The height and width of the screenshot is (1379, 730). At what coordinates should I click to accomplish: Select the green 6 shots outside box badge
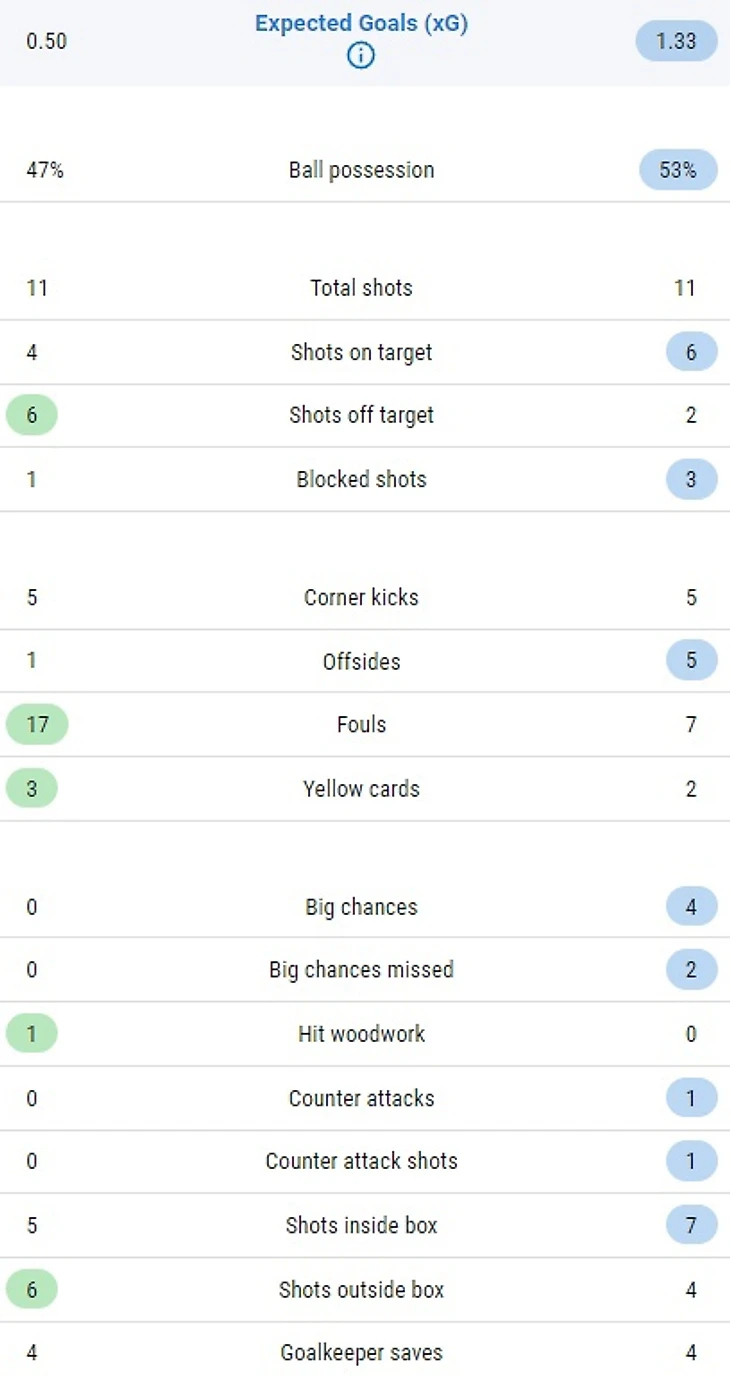[32, 1289]
